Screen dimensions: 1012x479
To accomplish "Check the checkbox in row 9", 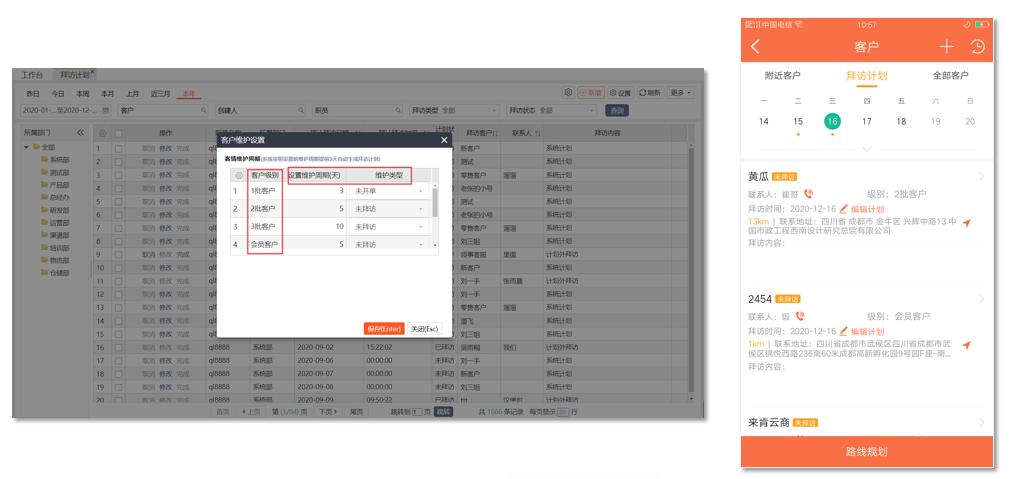I will [x=118, y=254].
